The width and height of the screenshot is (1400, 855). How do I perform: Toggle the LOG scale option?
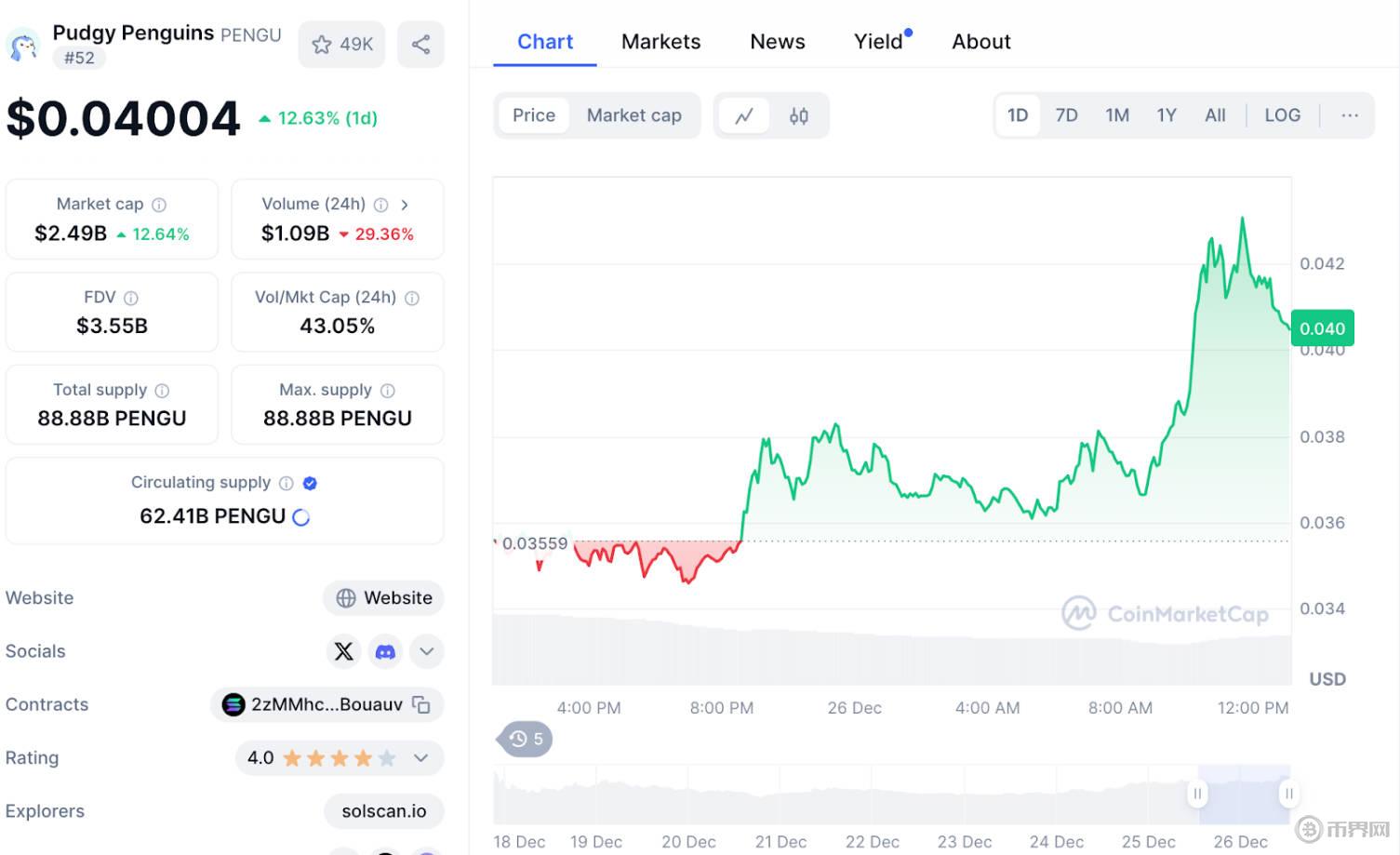click(x=1282, y=115)
